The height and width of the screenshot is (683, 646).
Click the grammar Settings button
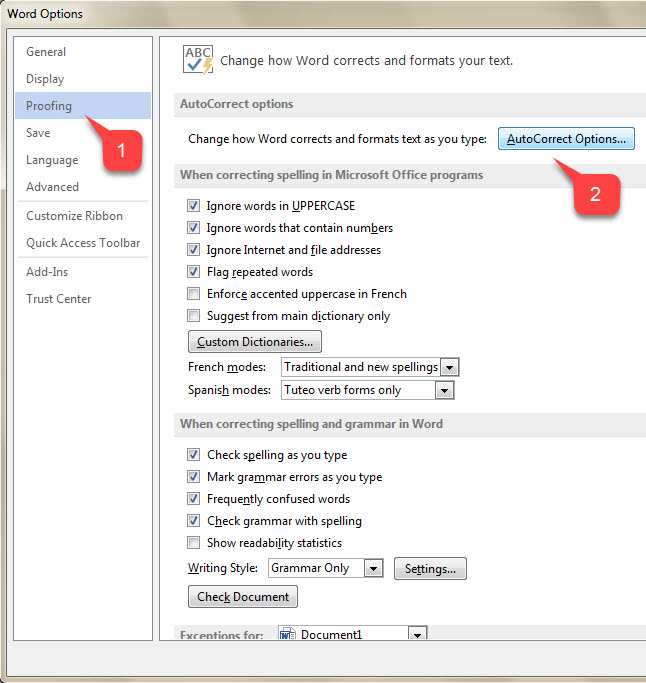pos(430,569)
